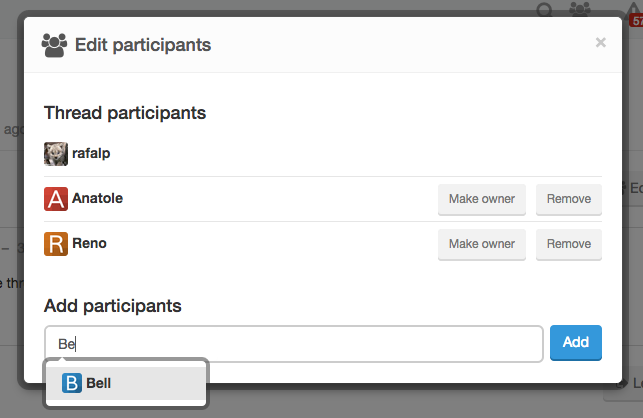The image size is (643, 418).
Task: Click the Edit participants group icon
Action: [54, 44]
